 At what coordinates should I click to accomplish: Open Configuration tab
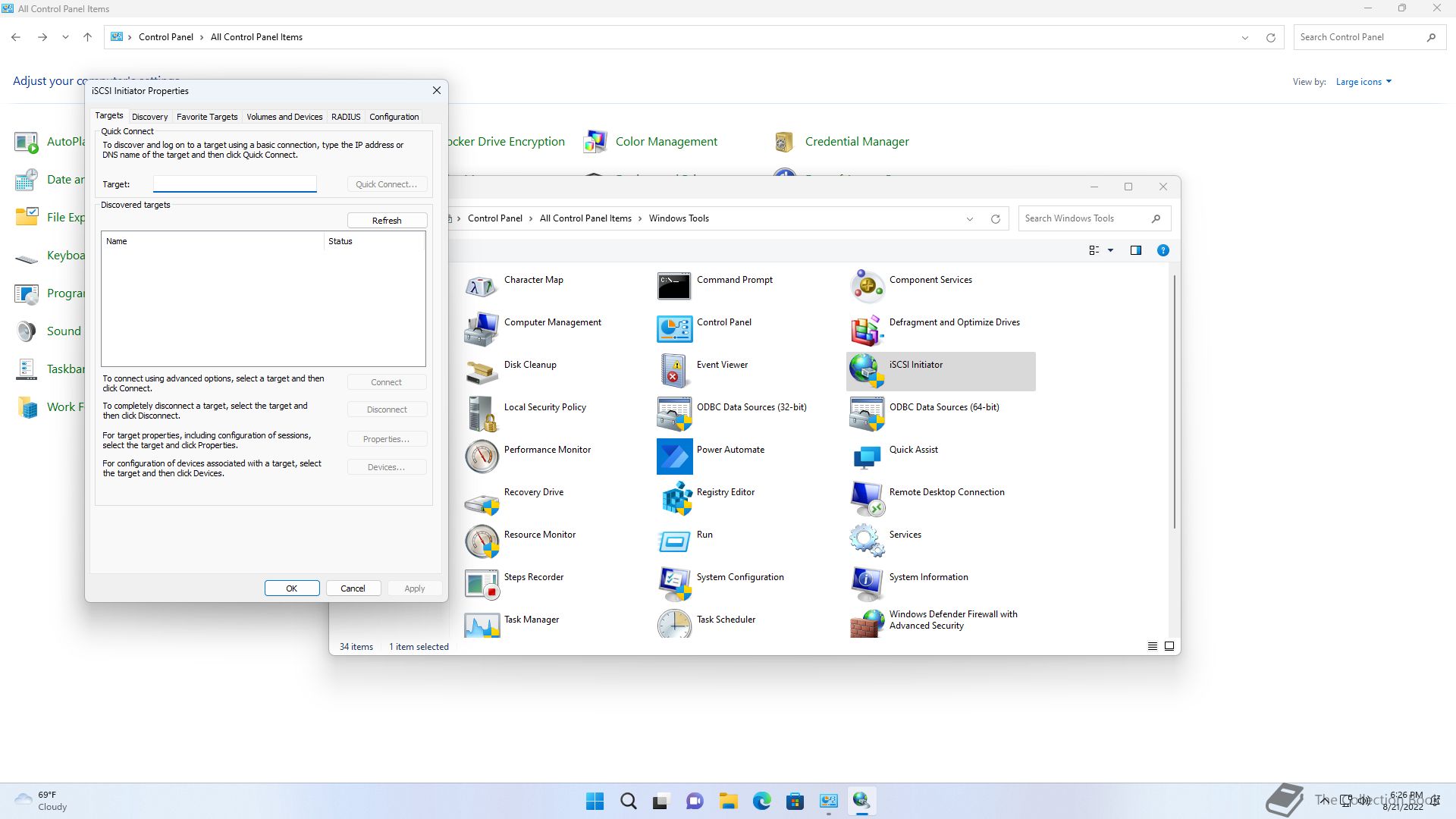(x=394, y=117)
